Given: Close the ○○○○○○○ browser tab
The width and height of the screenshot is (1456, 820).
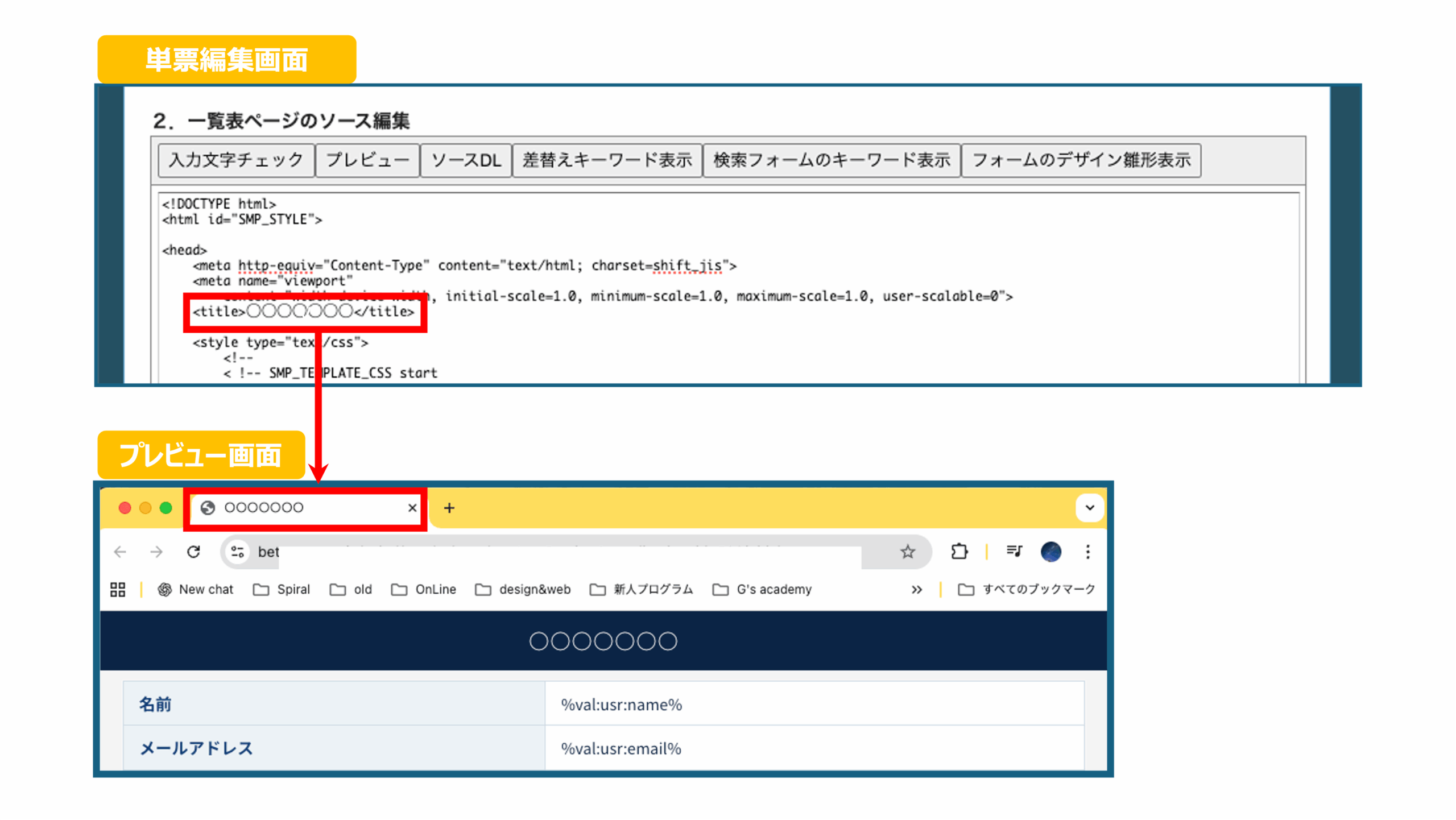Looking at the screenshot, I should pyautogui.click(x=412, y=508).
